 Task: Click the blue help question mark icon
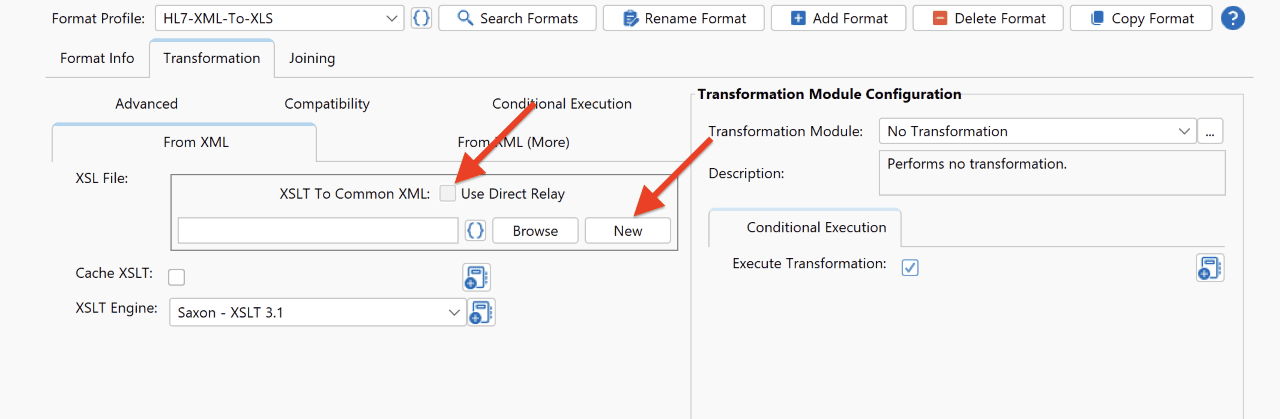point(1233,18)
